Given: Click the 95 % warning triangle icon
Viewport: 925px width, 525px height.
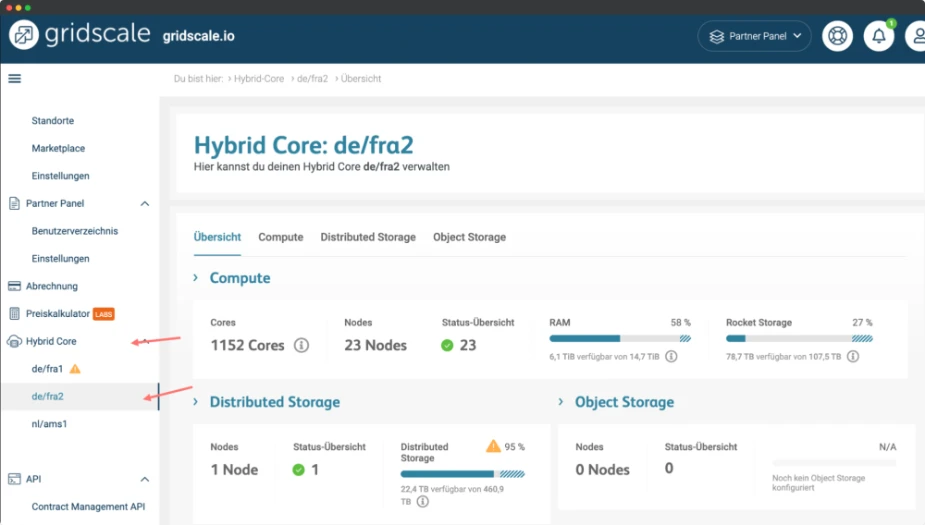Looking at the screenshot, I should (493, 446).
